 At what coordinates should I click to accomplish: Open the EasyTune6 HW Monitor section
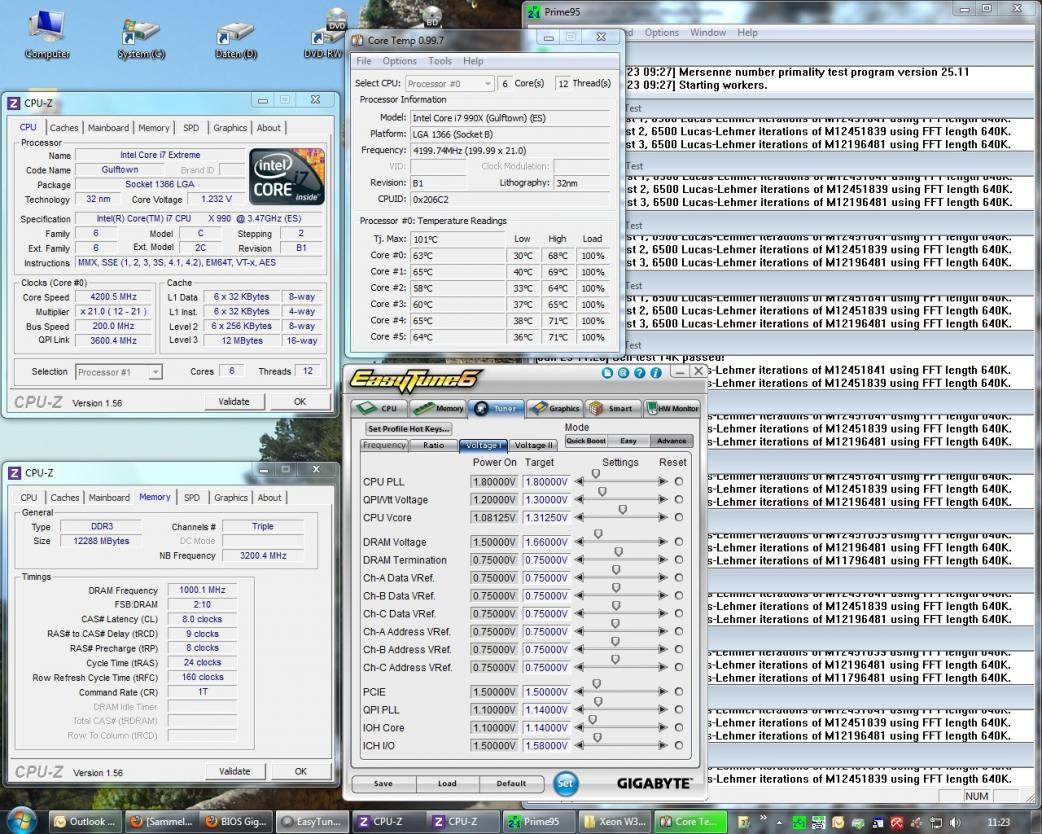pyautogui.click(x=673, y=408)
